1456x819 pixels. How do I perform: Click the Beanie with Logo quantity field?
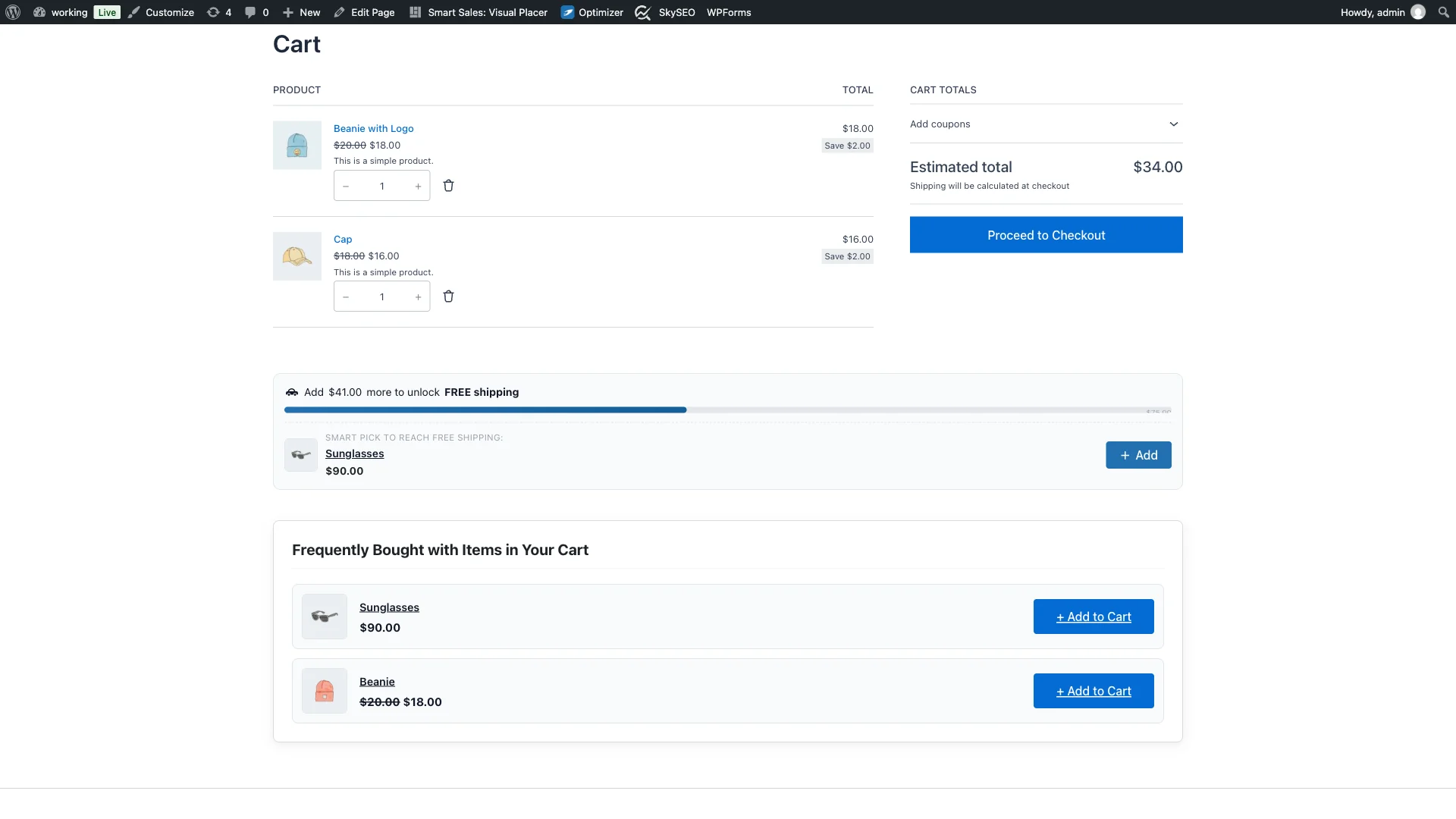pyautogui.click(x=382, y=187)
